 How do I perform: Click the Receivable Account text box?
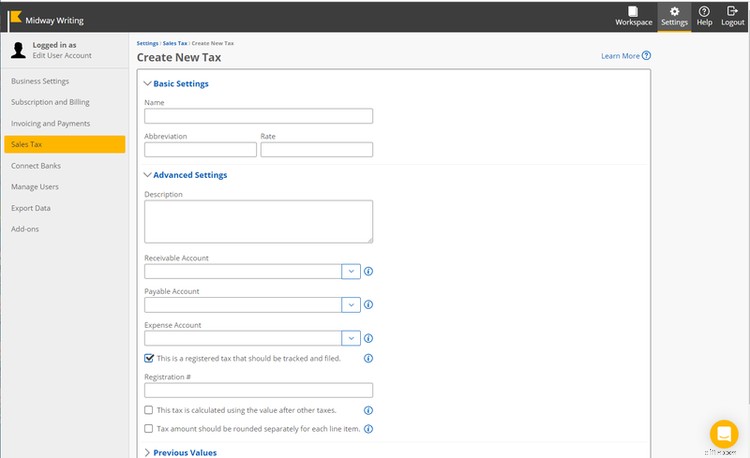(x=243, y=271)
